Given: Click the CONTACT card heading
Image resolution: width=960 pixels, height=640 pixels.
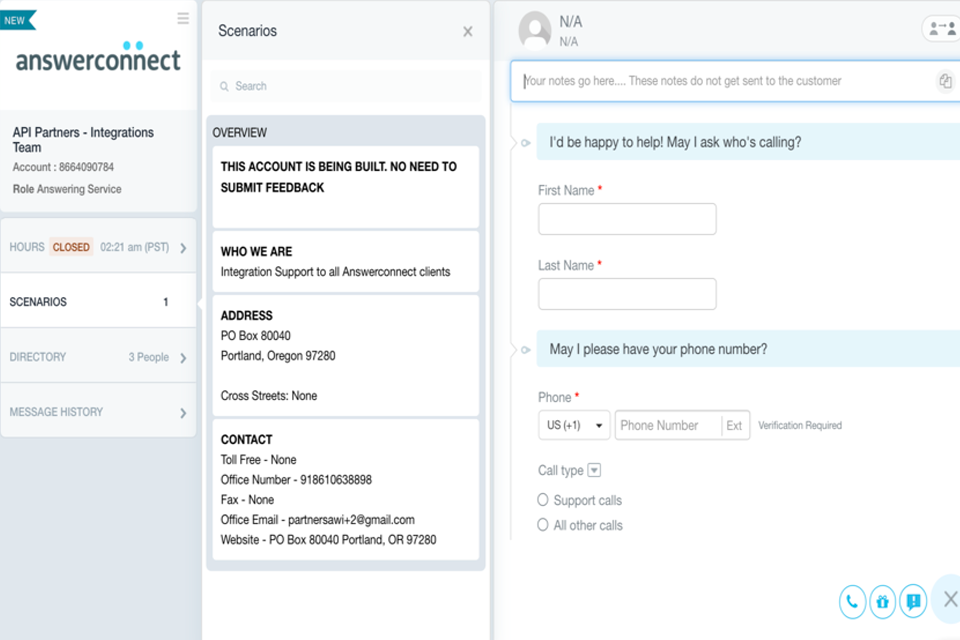Looking at the screenshot, I should (x=246, y=439).
